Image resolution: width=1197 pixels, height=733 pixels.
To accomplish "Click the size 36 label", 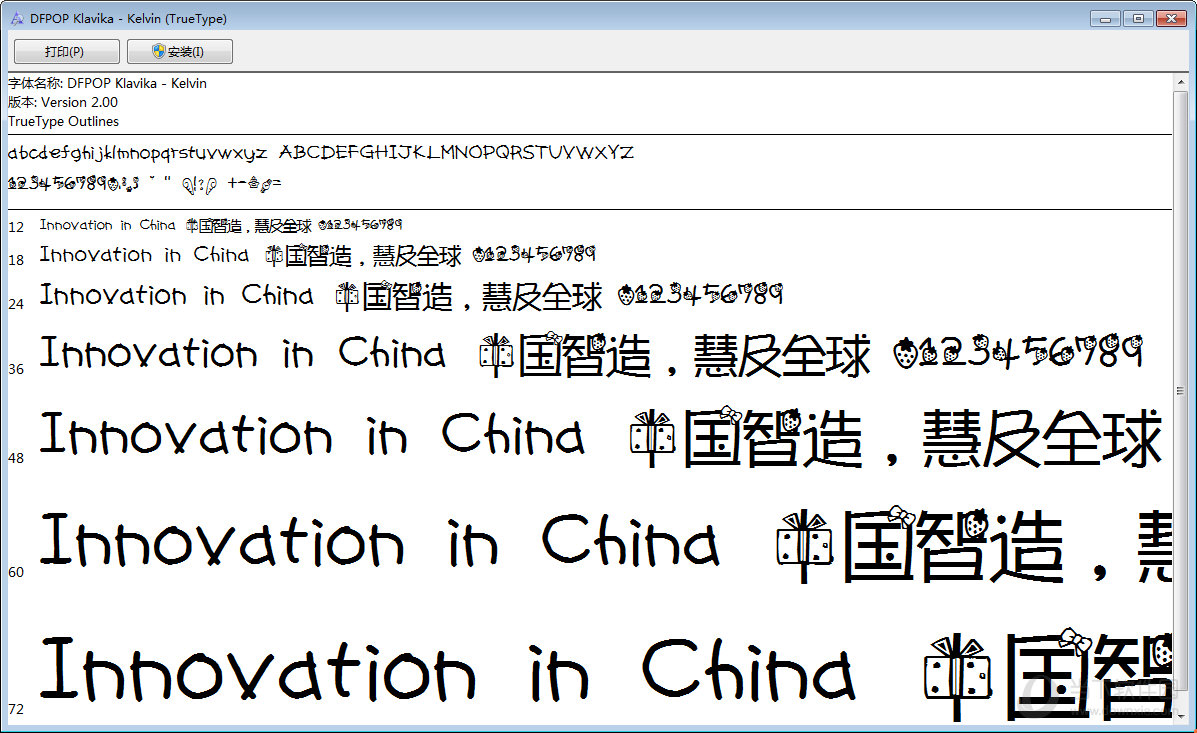I will (16, 369).
